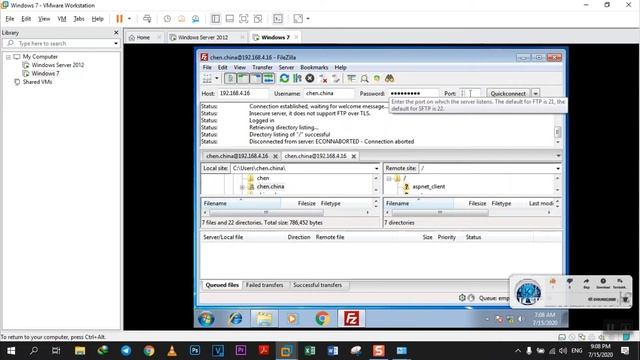Toggle directory comparison magnifier icon
640x360 pixels.
(x=364, y=78)
